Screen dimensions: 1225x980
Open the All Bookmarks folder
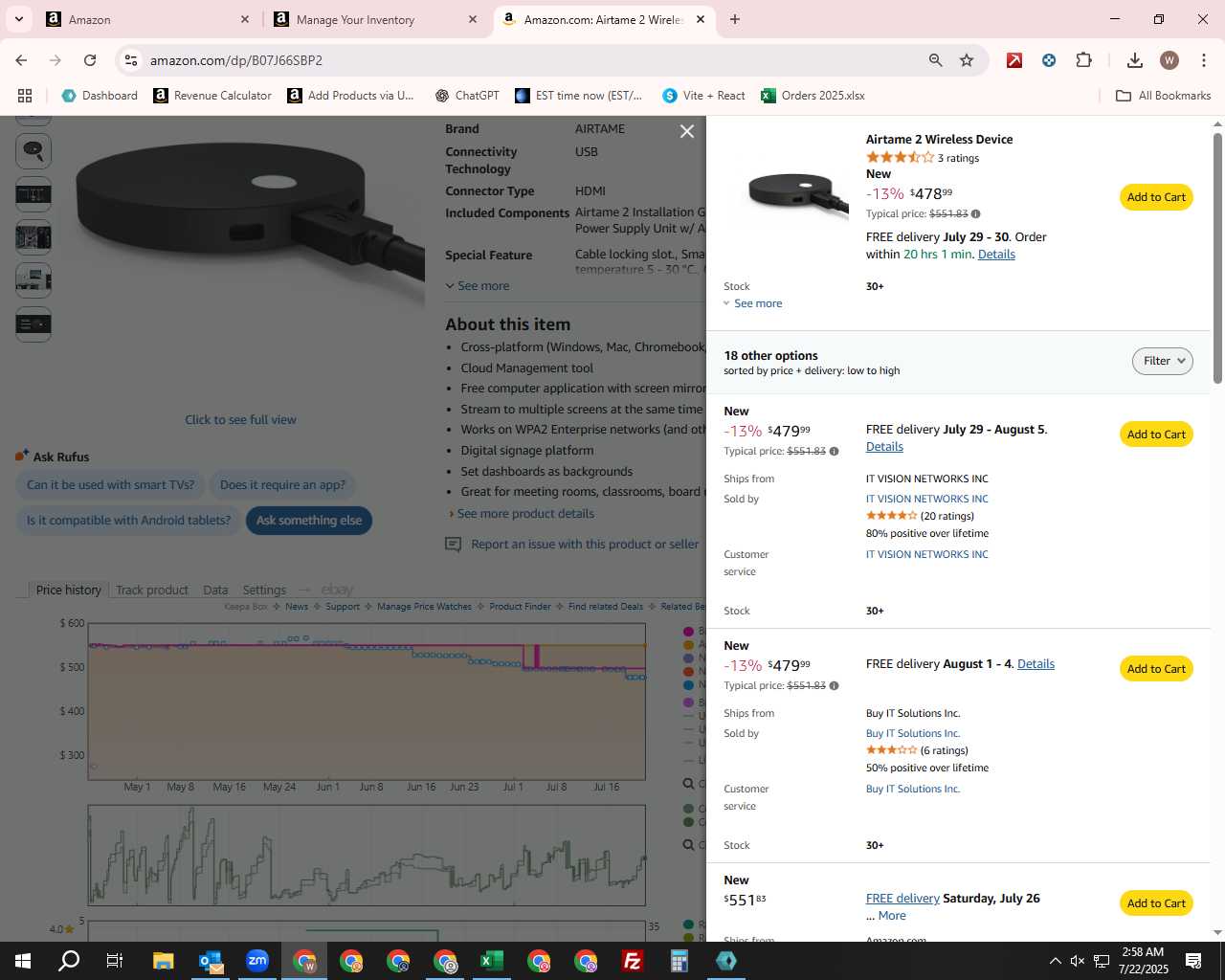(1164, 96)
